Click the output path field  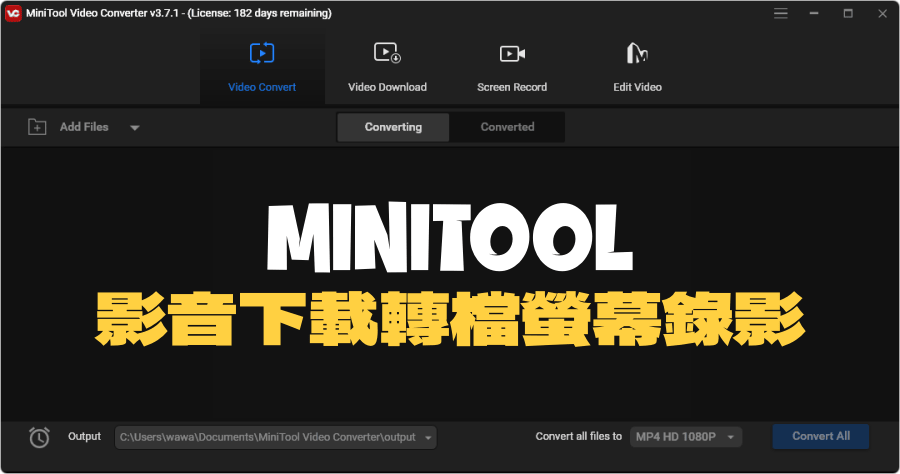(x=276, y=437)
